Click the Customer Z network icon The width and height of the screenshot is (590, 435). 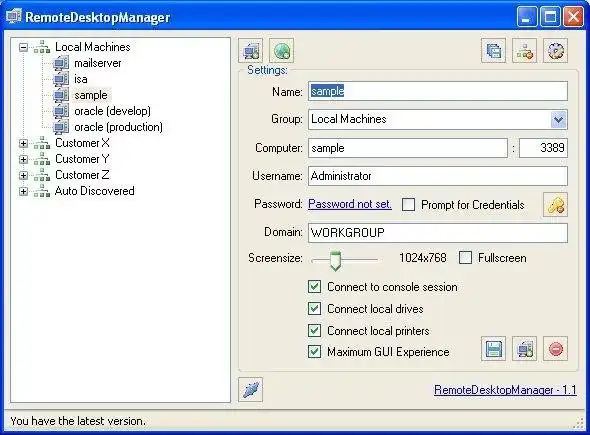pyautogui.click(x=42, y=175)
